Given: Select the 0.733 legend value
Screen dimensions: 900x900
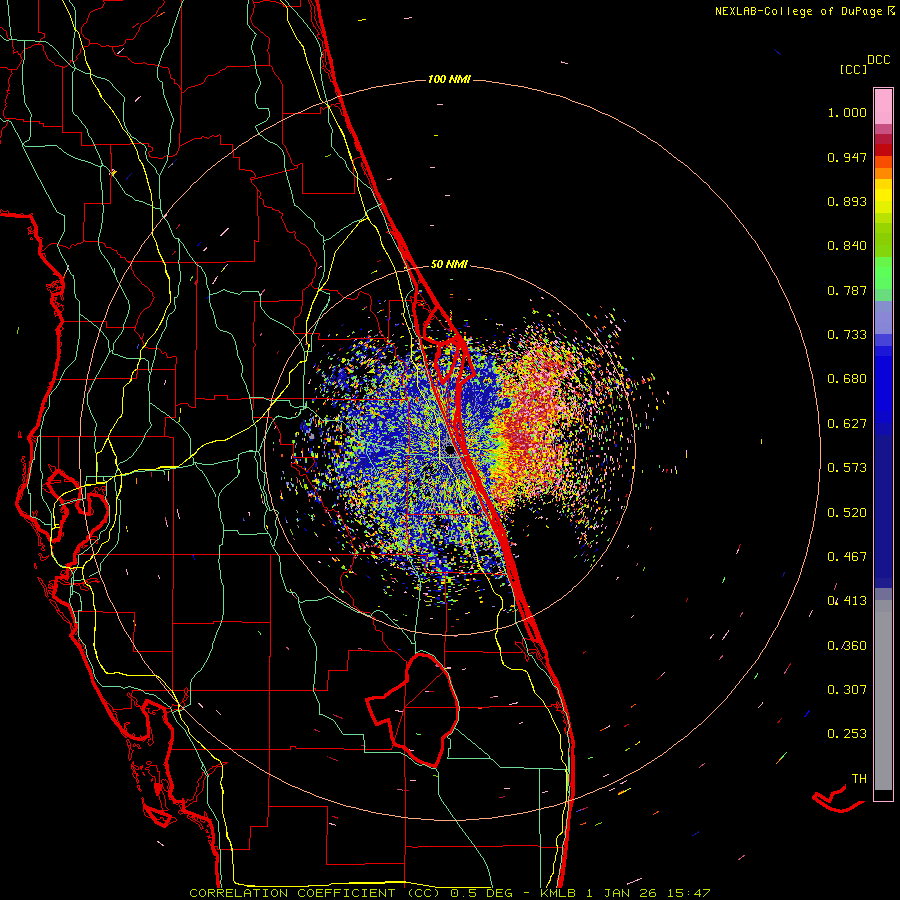Looking at the screenshot, I should pyautogui.click(x=847, y=335).
